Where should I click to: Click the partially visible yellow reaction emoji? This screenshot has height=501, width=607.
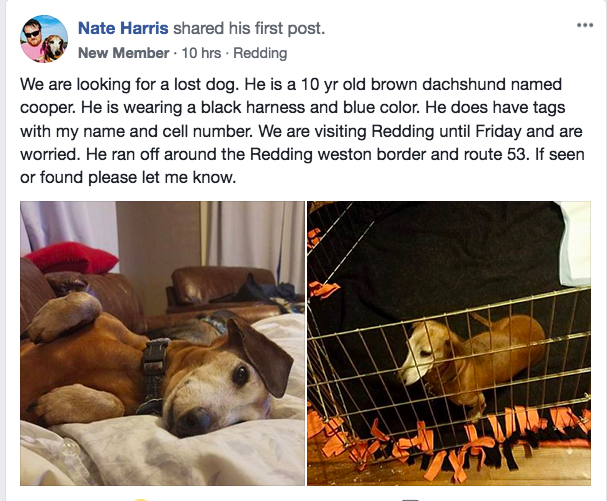141,499
